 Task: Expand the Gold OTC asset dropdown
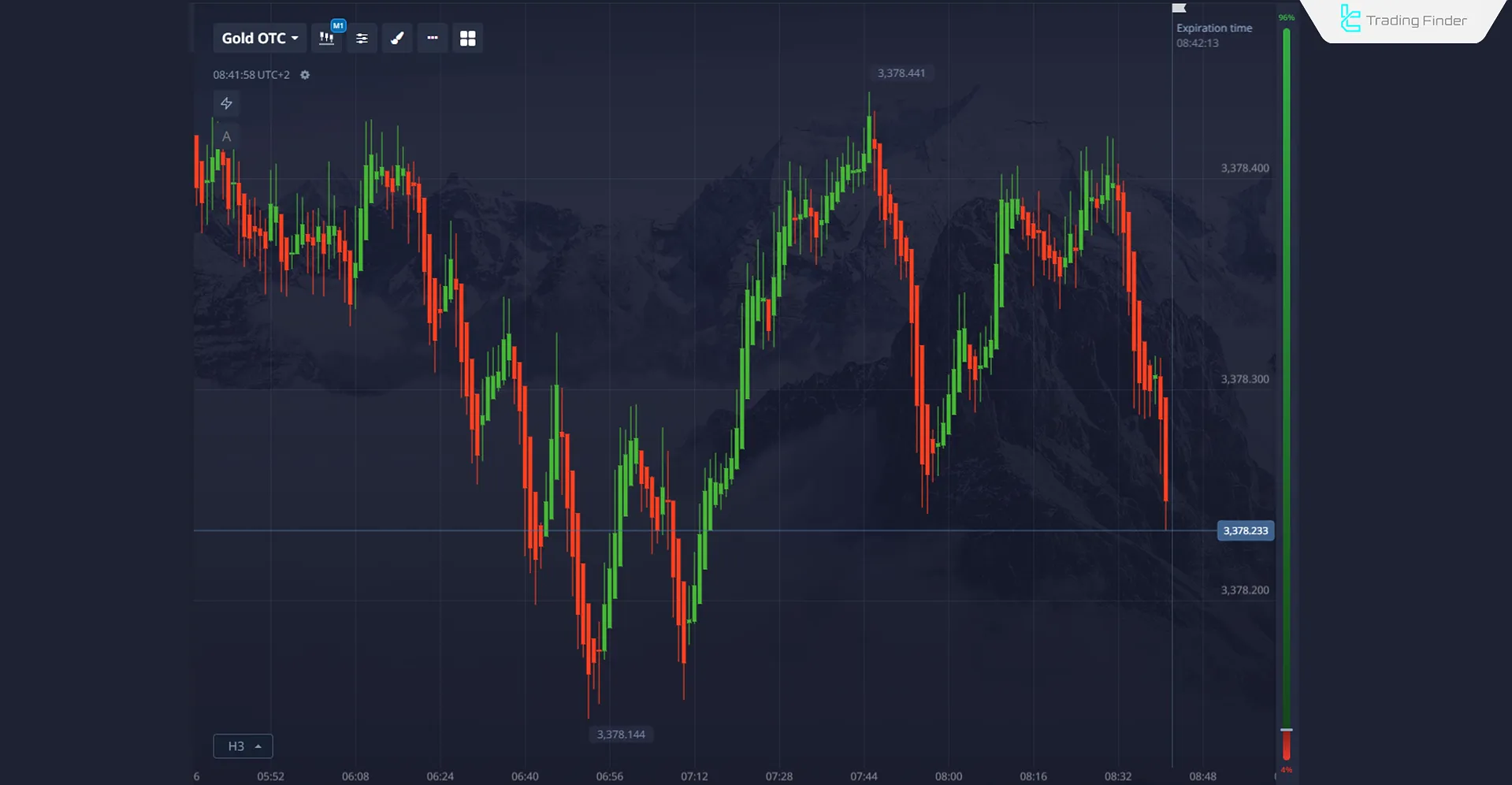259,39
